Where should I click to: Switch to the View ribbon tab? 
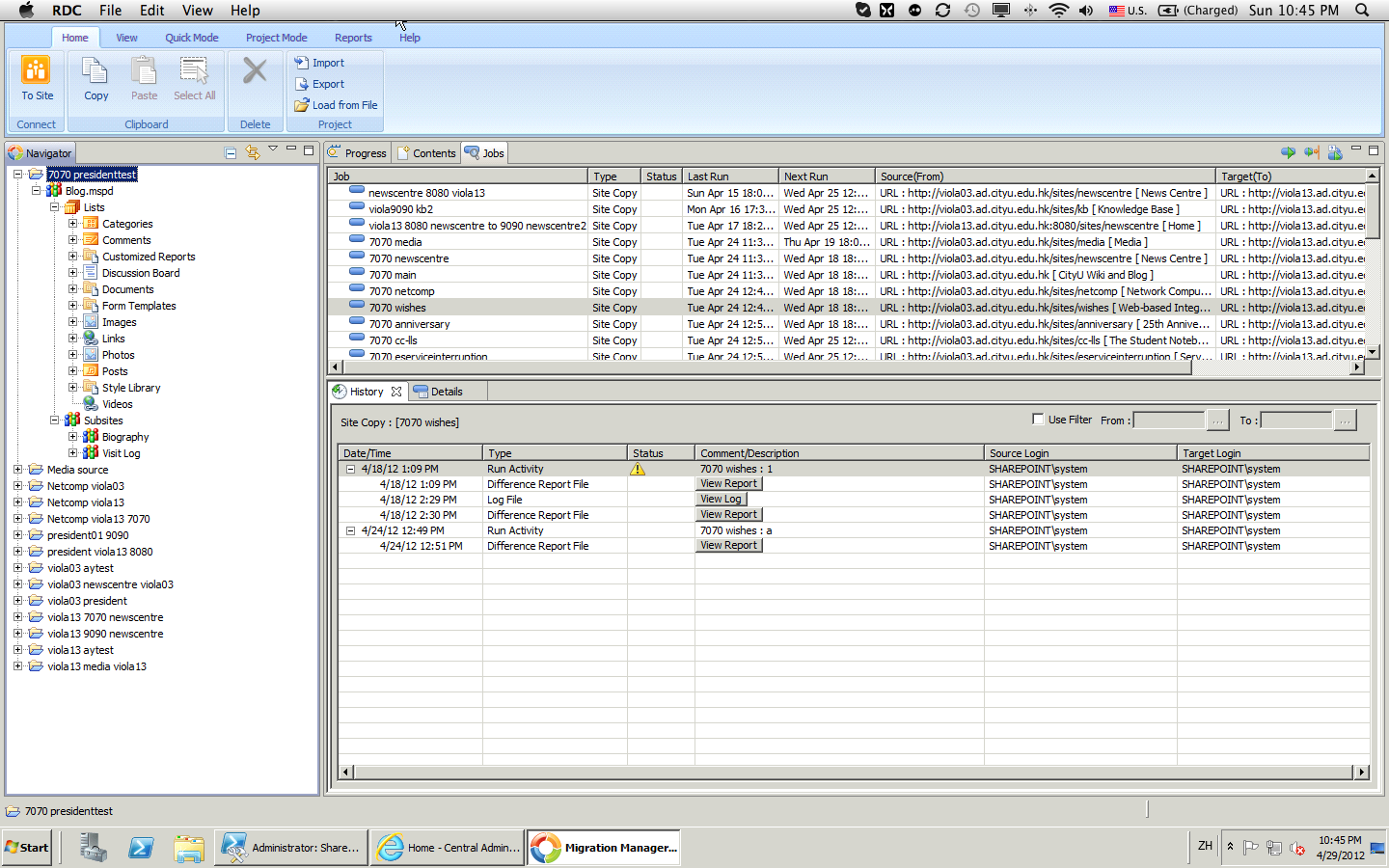pyautogui.click(x=126, y=38)
